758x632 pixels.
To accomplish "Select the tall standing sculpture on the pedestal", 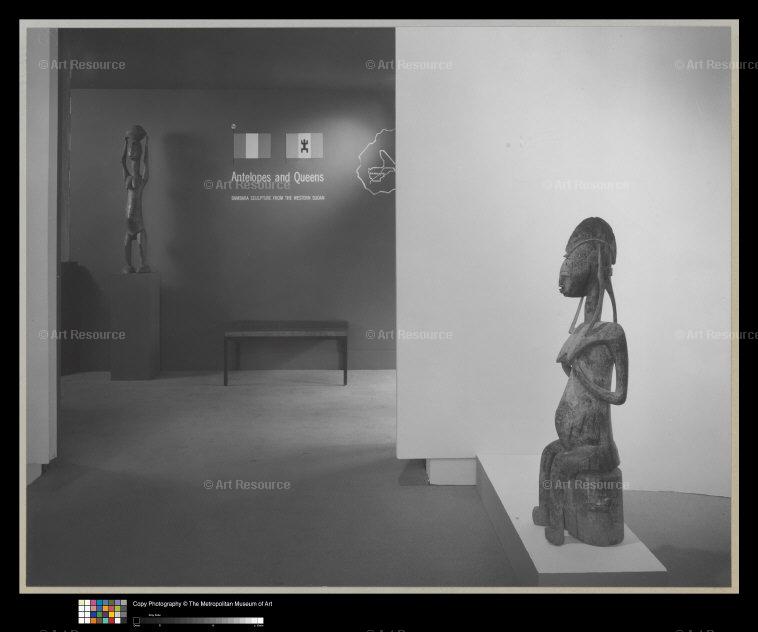I will (x=135, y=199).
